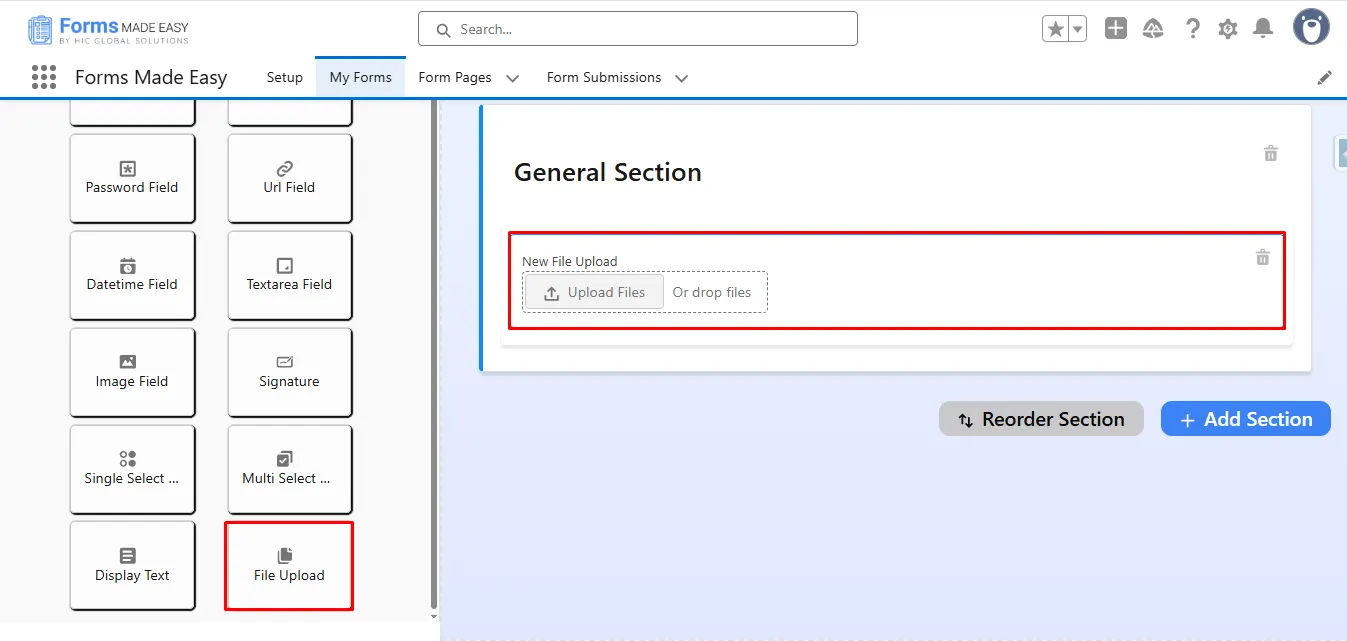Choose the Signature field tile

point(289,372)
